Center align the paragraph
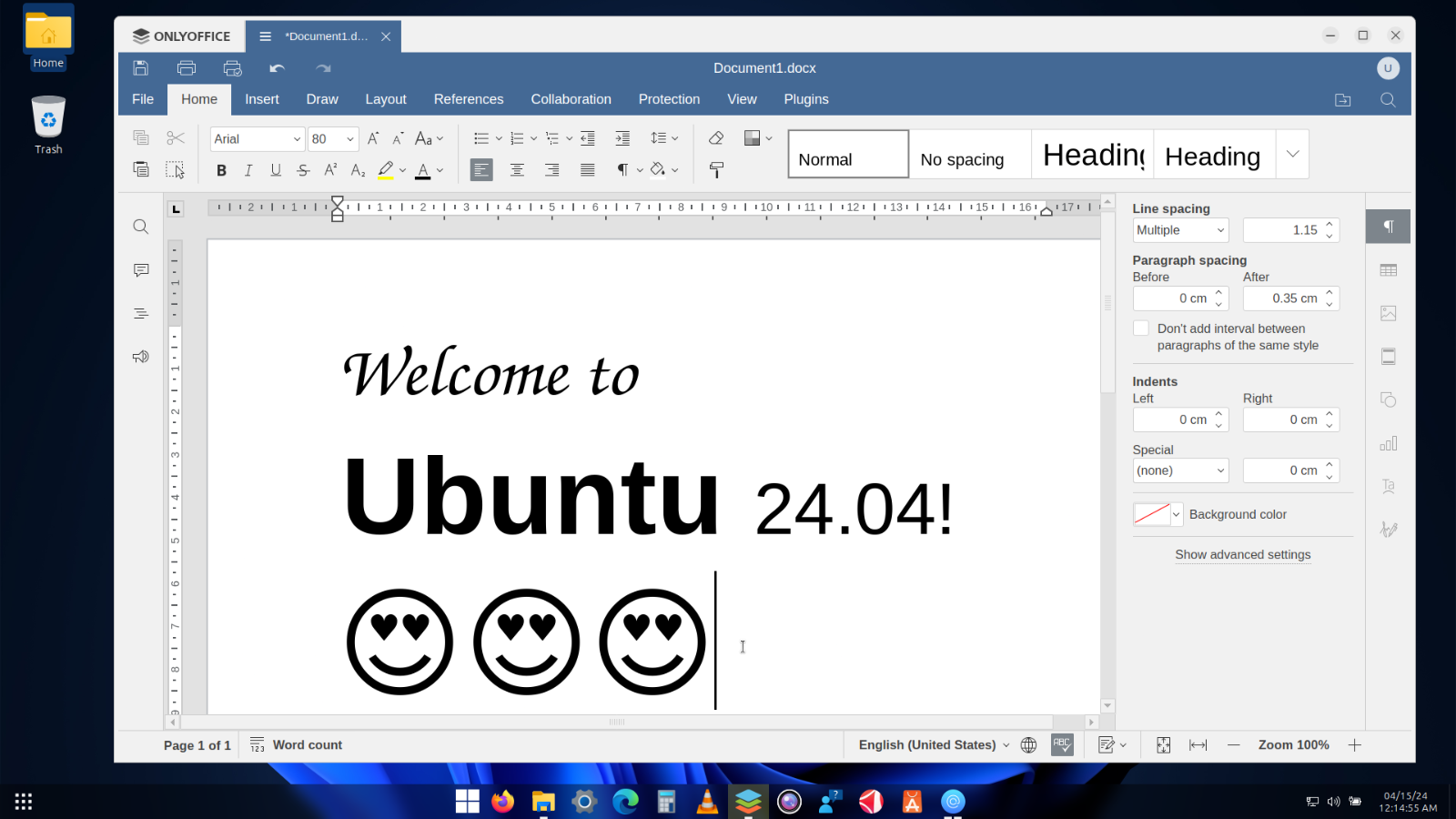The width and height of the screenshot is (1456, 819). pyautogui.click(x=517, y=169)
